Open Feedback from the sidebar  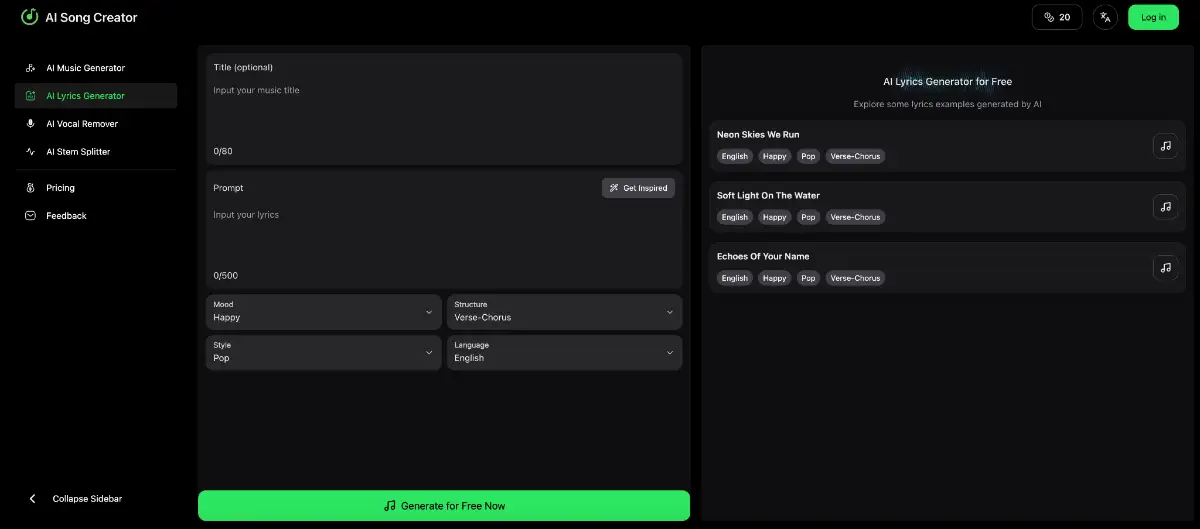tap(66, 216)
